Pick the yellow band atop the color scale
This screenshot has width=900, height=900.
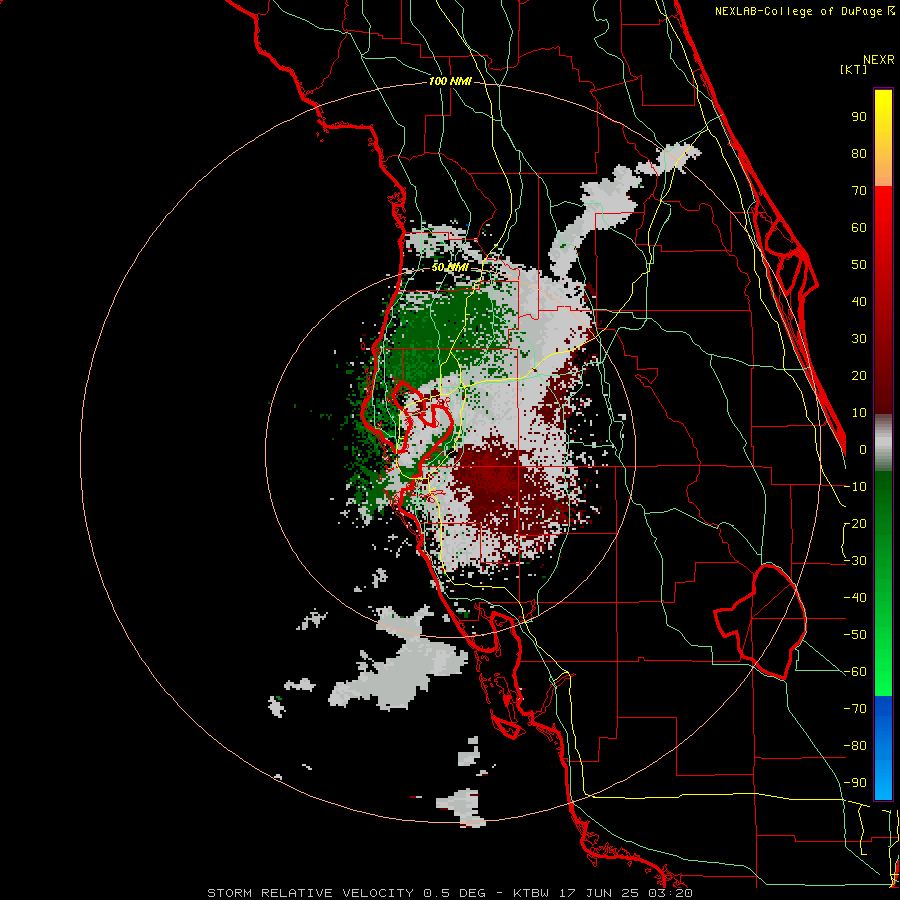pos(883,138)
